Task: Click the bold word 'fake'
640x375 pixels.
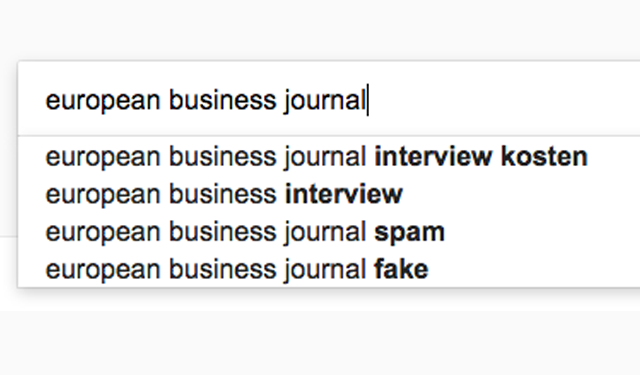Action: point(401,268)
